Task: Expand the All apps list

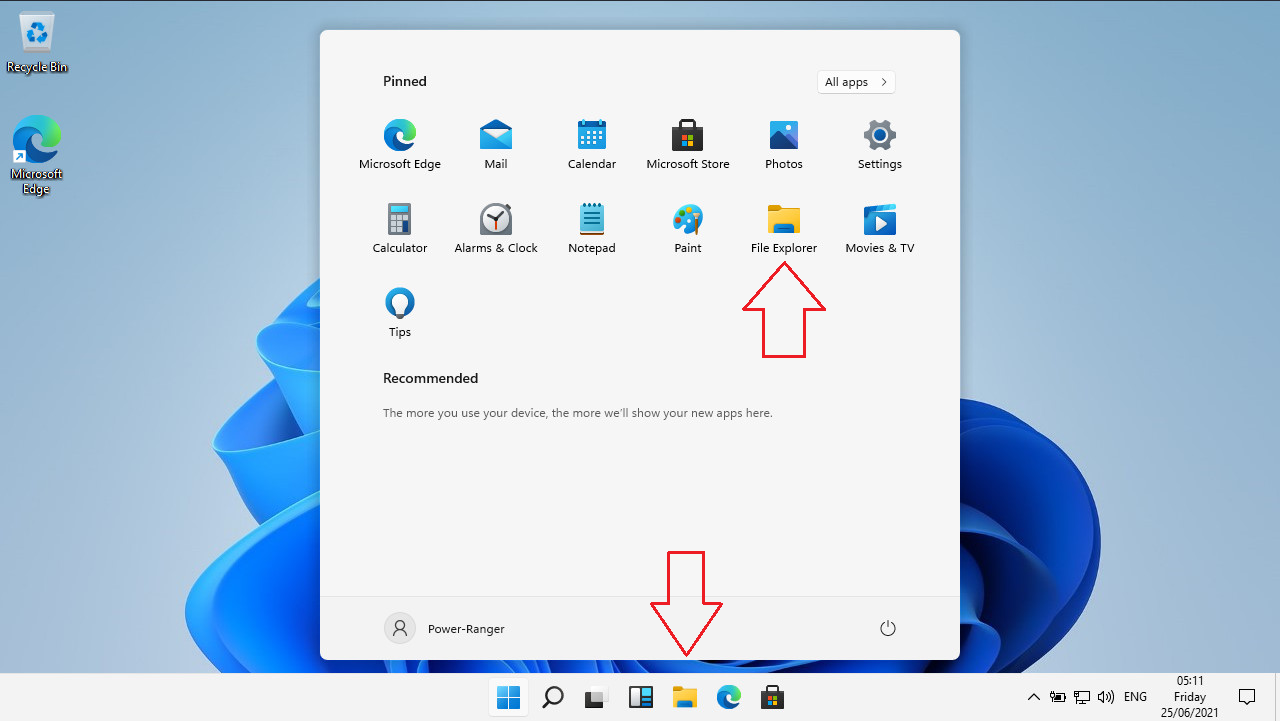Action: coord(856,82)
